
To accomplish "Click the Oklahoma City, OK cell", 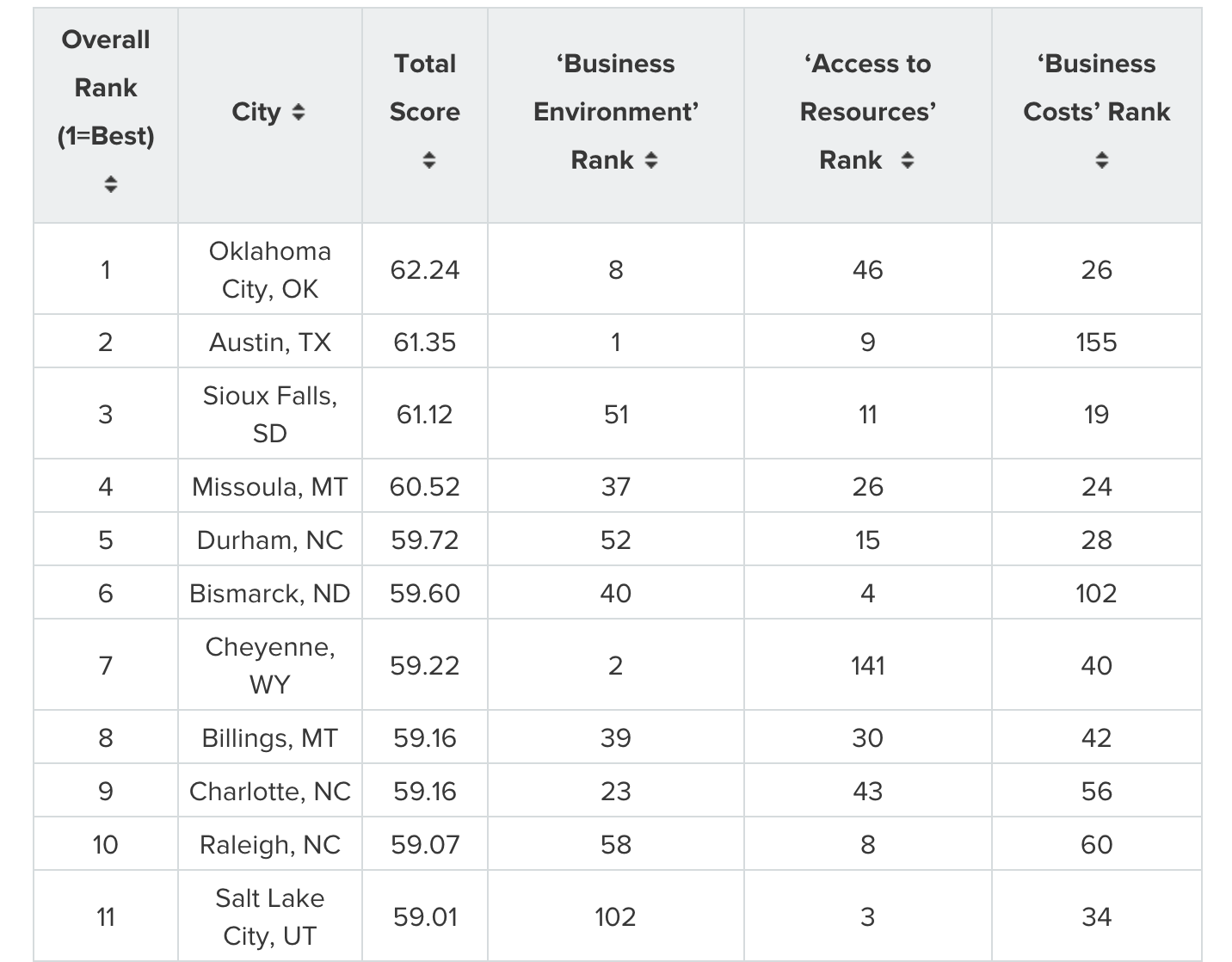I will [270, 269].
